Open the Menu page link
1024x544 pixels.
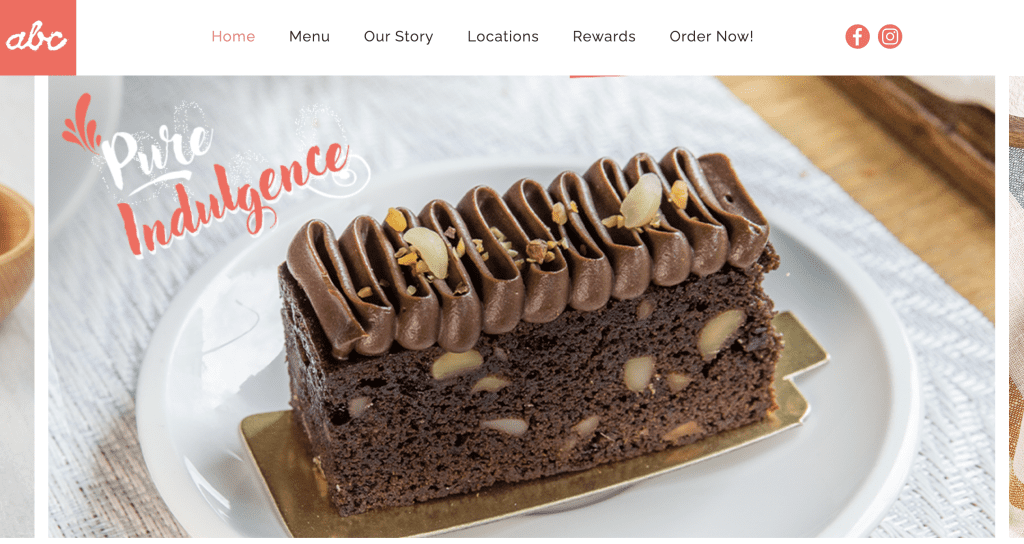click(310, 37)
